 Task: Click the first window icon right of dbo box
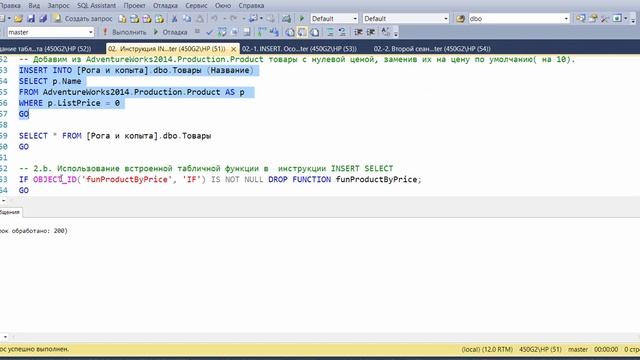pyautogui.click(x=580, y=19)
